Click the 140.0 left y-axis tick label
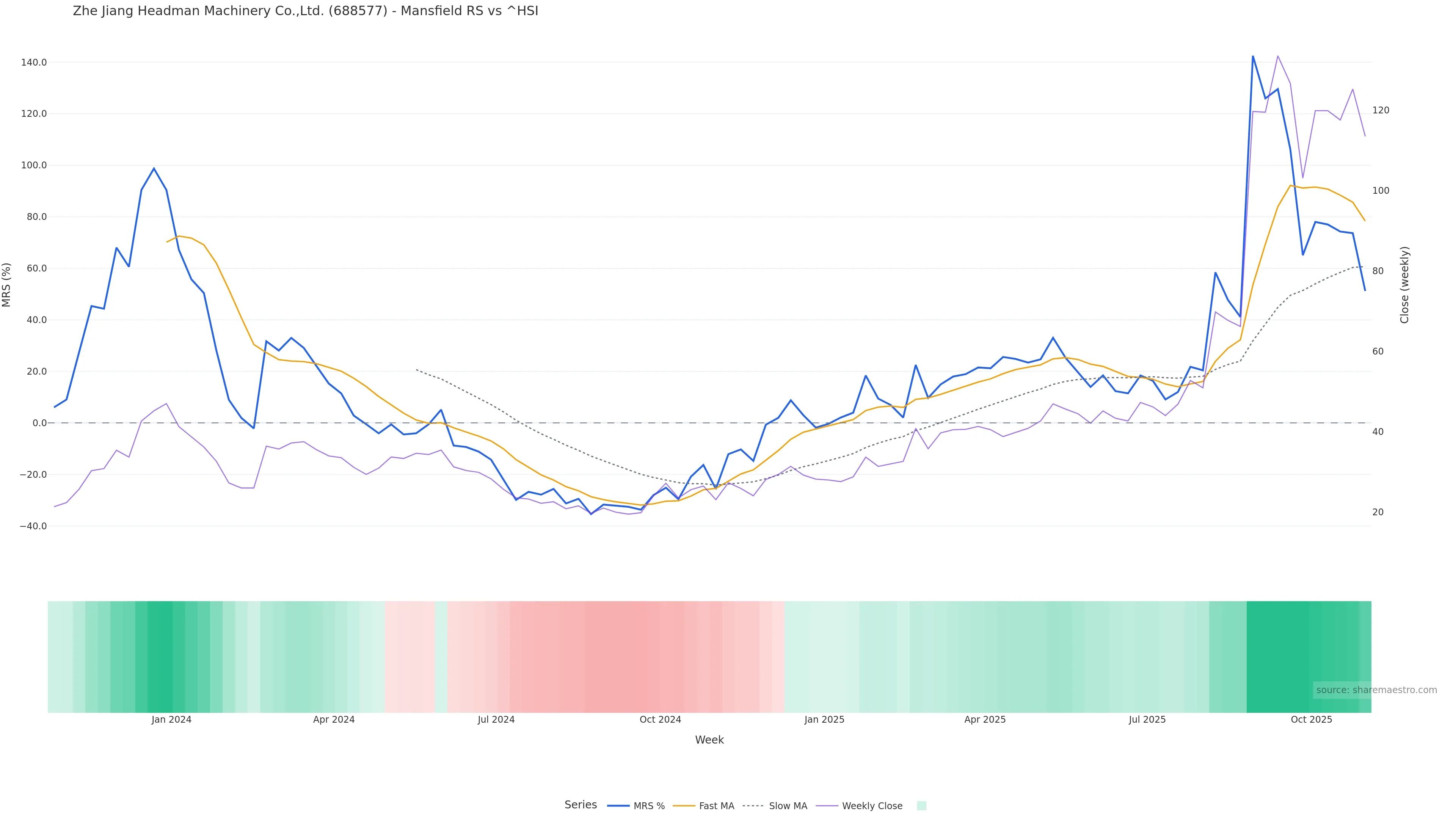Viewport: 1456px width, 819px height. [x=34, y=62]
